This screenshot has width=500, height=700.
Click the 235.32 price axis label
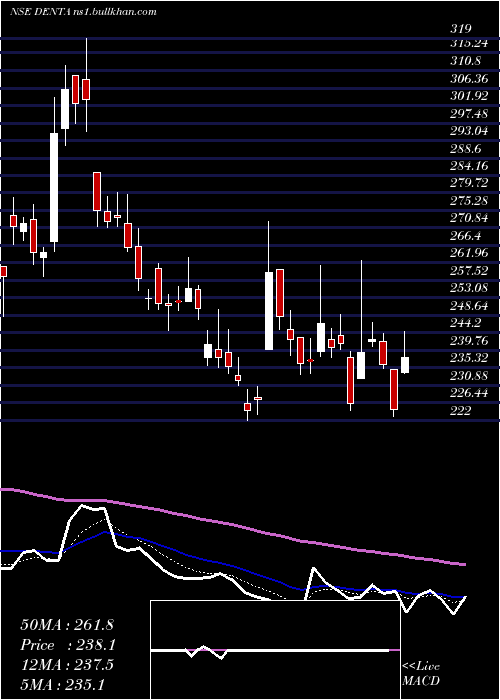point(469,358)
